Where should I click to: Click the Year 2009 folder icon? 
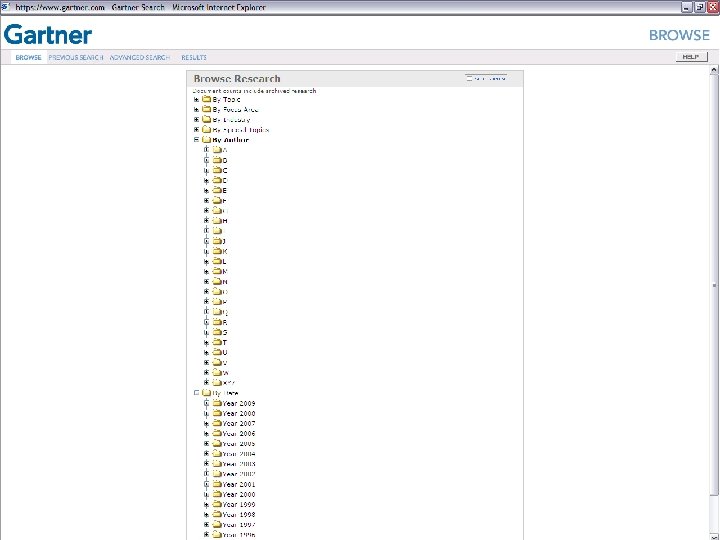click(x=217, y=403)
